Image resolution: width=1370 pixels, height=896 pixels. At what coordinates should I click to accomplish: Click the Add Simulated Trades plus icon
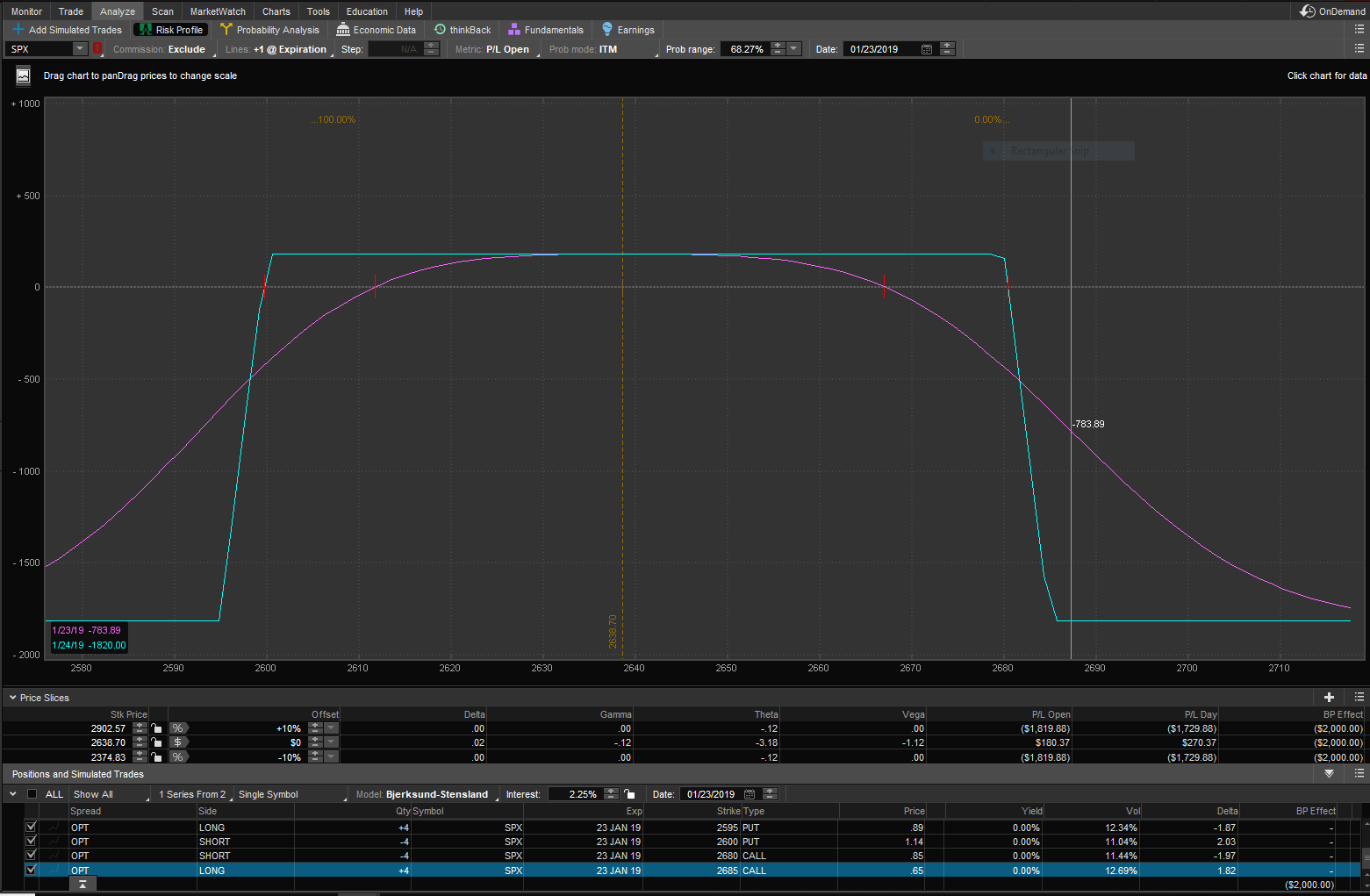click(x=18, y=30)
